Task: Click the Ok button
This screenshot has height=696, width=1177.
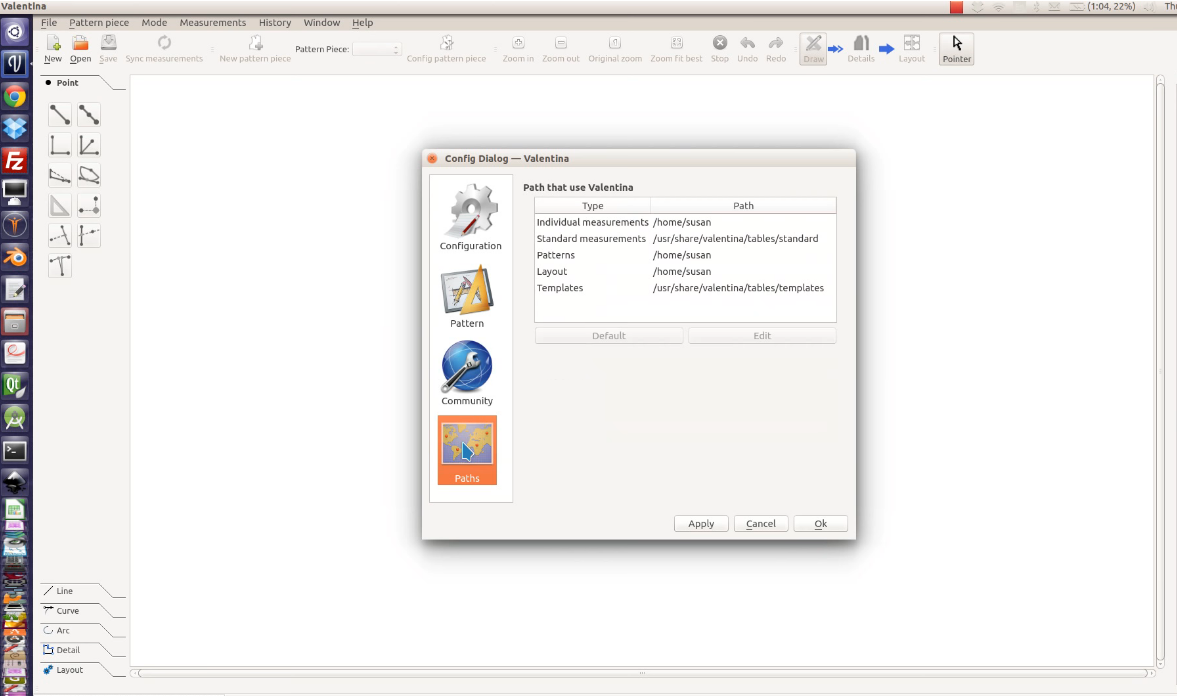Action: click(820, 523)
